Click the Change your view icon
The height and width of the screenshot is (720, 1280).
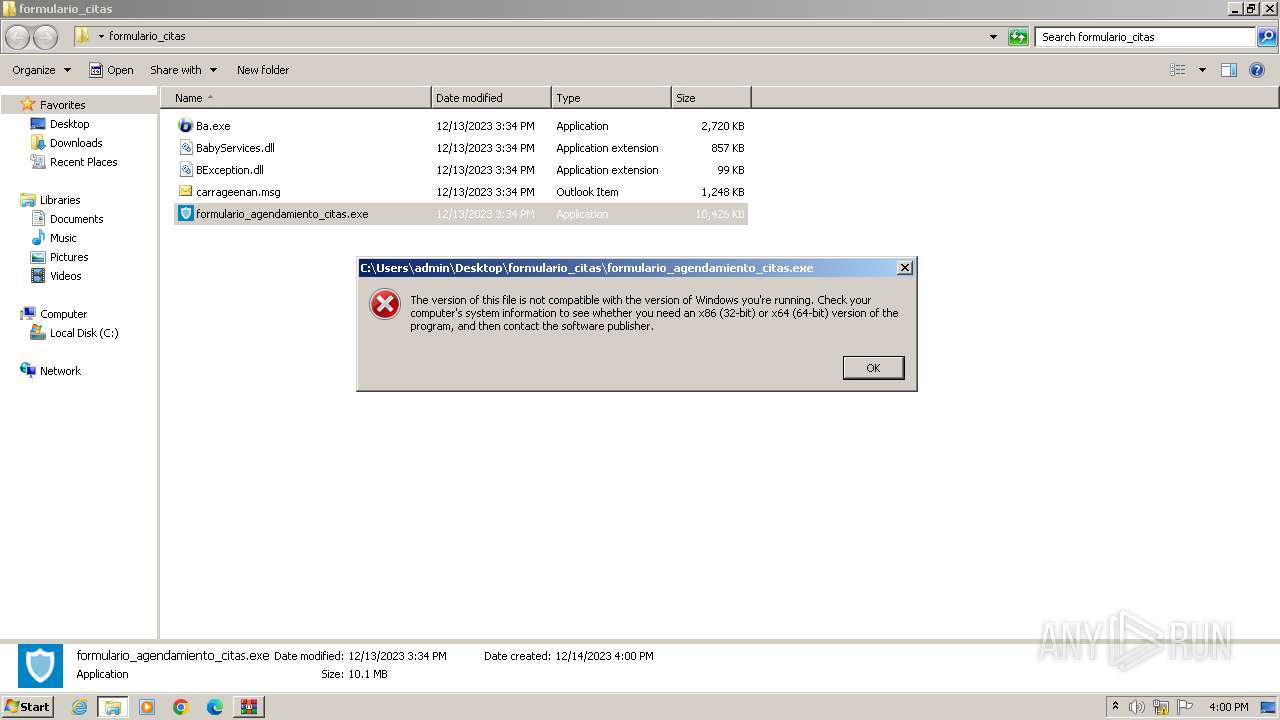click(x=1178, y=70)
